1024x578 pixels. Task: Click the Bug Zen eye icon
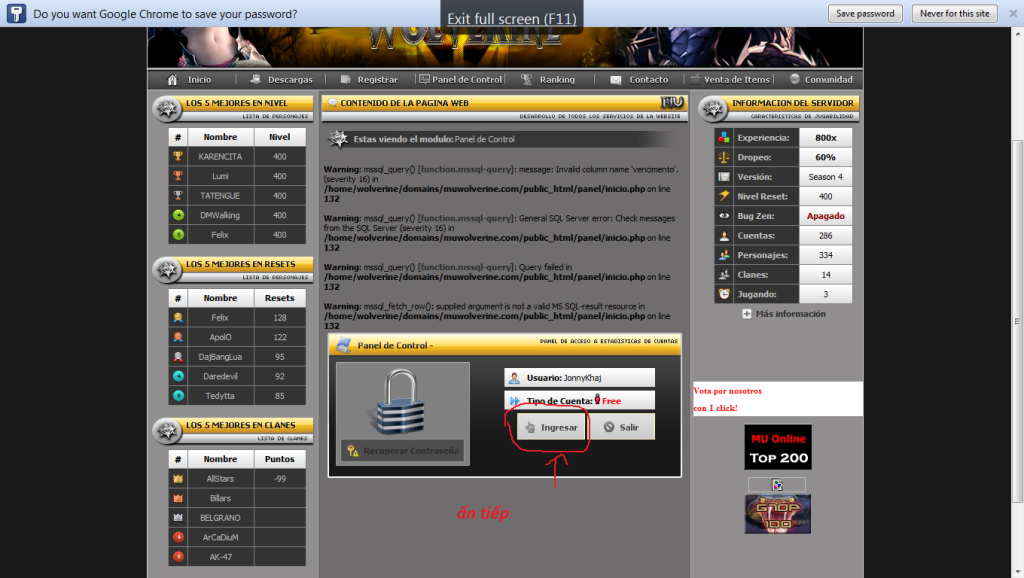(724, 216)
